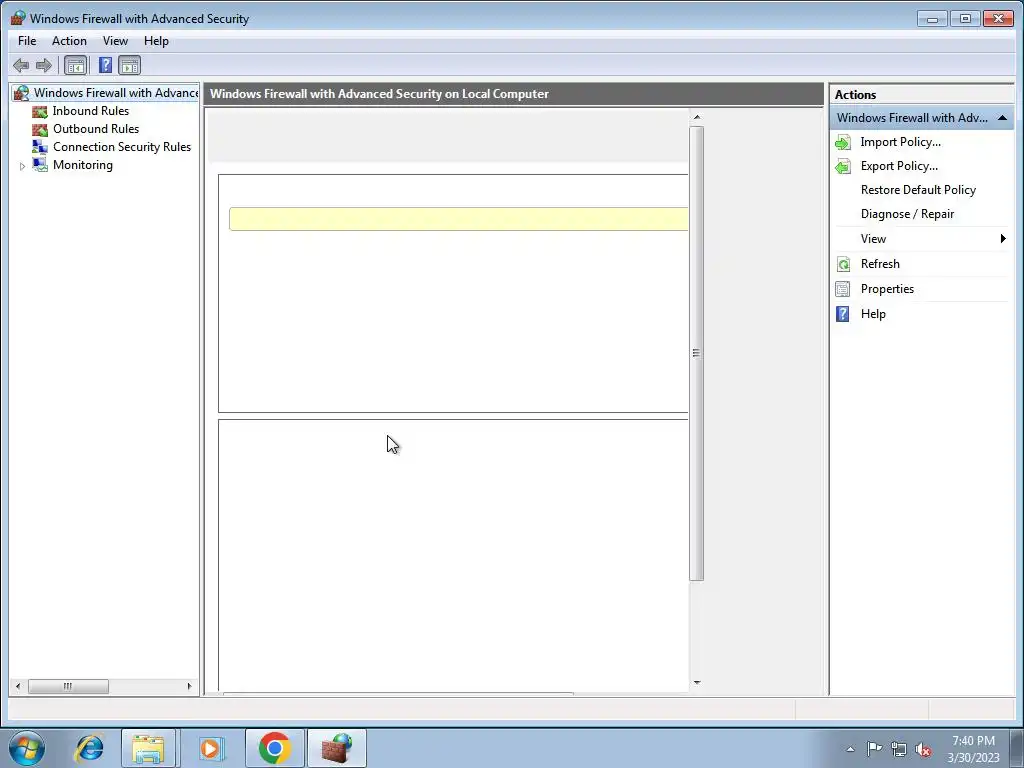Viewport: 1024px width, 768px height.
Task: Click the Show Desktop taskbar strip
Action: point(1016,748)
